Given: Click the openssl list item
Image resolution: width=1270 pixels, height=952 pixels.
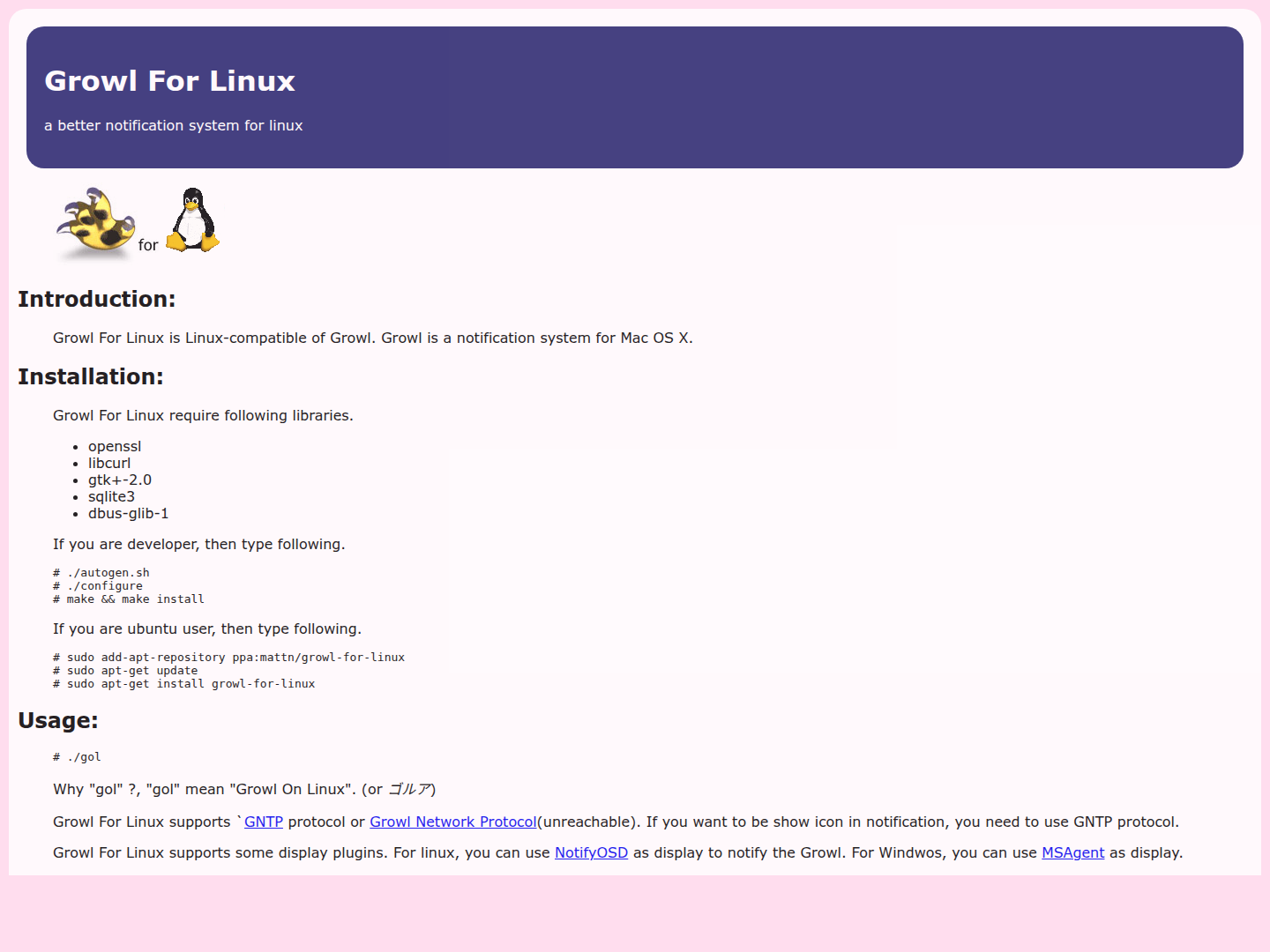Looking at the screenshot, I should pyautogui.click(x=115, y=446).
